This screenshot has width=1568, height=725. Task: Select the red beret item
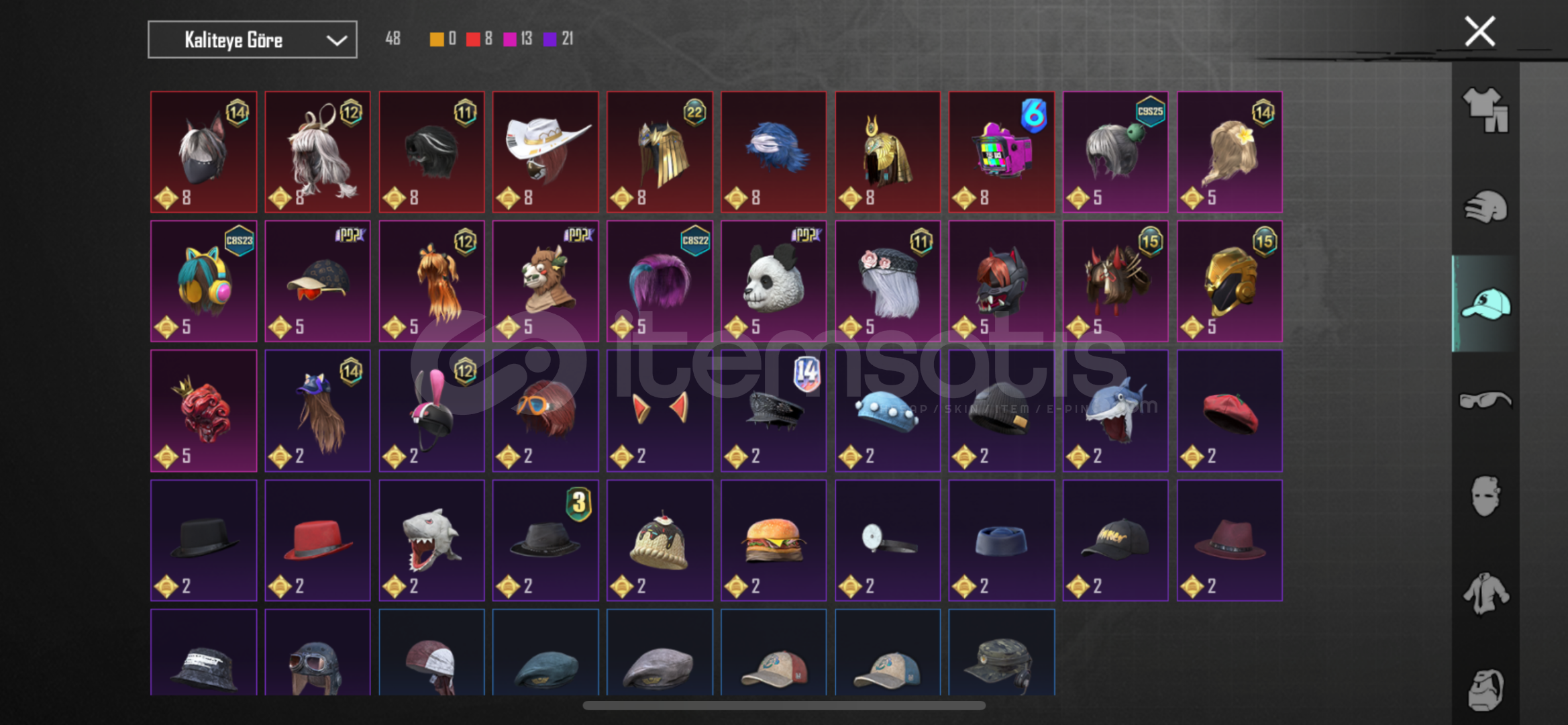pos(1230,411)
